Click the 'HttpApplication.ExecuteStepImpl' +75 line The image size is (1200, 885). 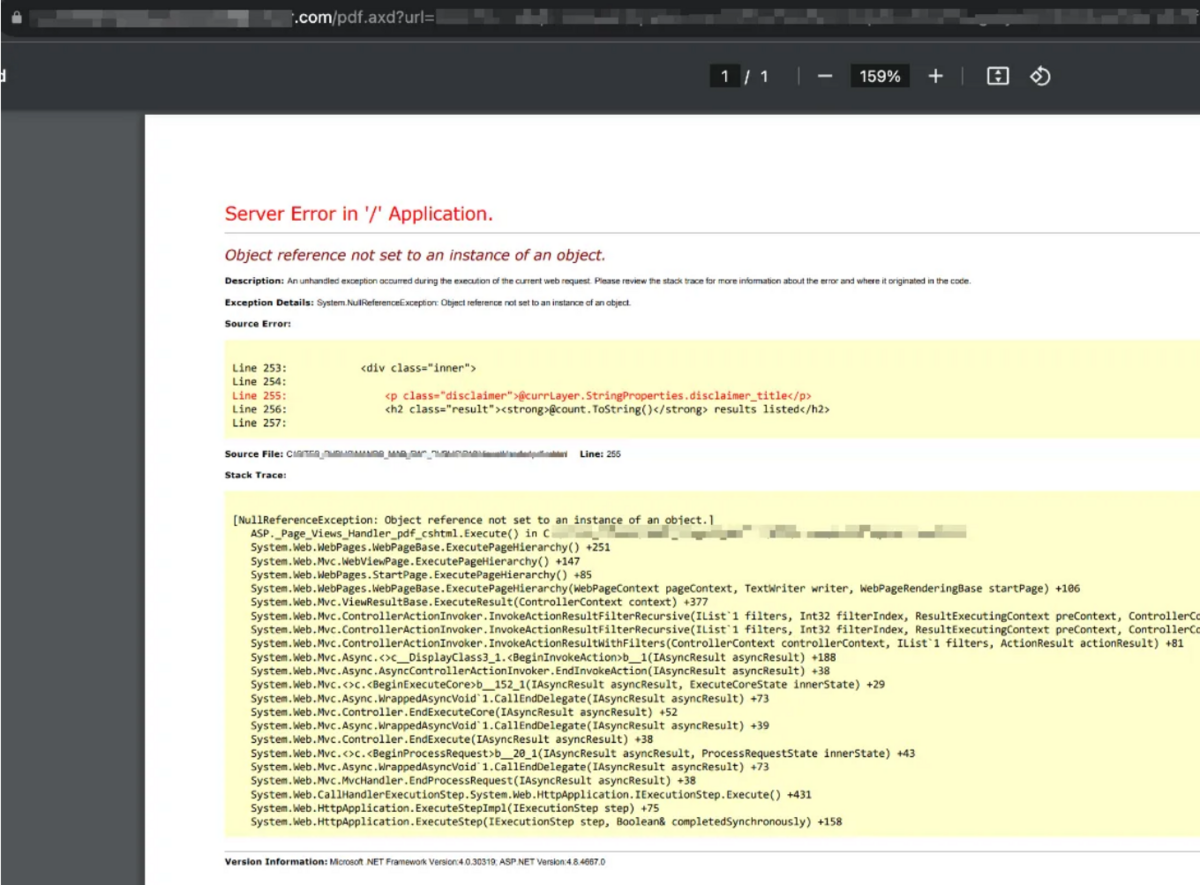[455, 808]
